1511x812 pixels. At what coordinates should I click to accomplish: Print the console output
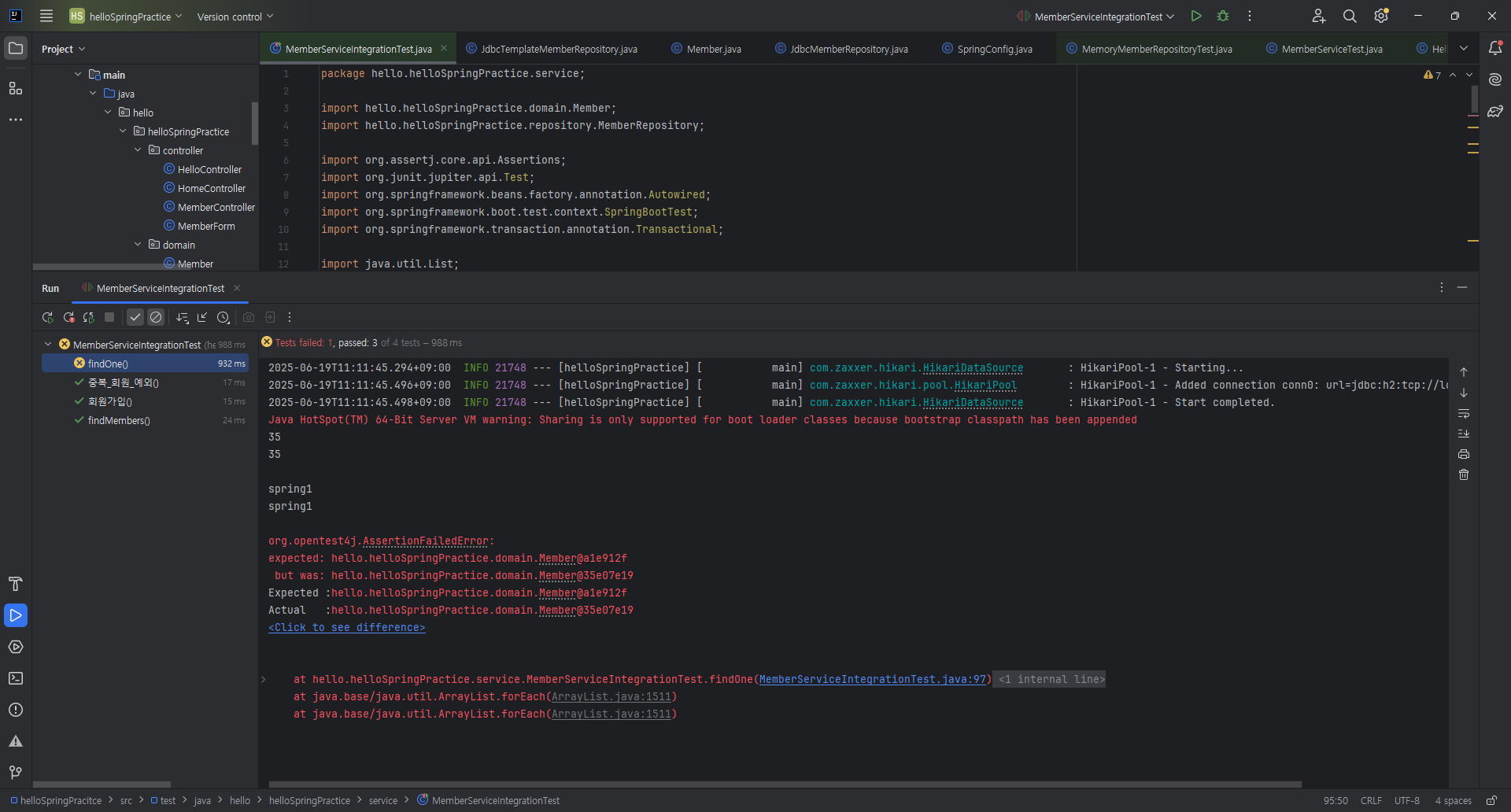[x=1464, y=454]
